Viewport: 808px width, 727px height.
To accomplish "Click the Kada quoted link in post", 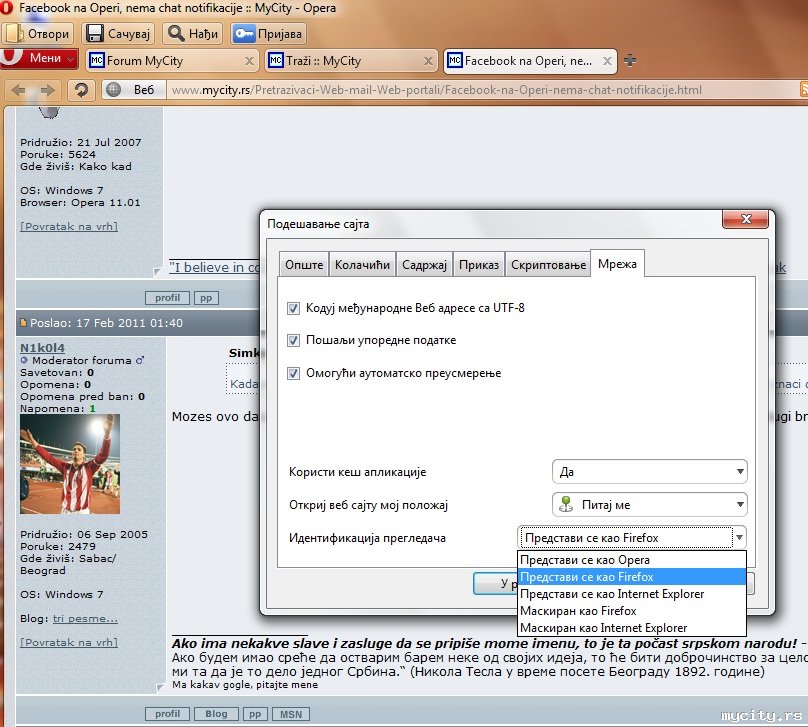I will (244, 384).
